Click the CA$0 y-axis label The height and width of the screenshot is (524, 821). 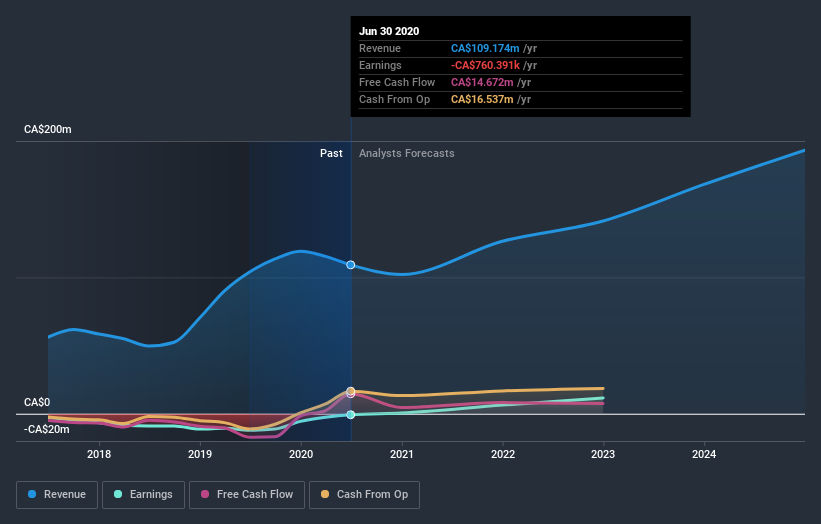tap(37, 402)
